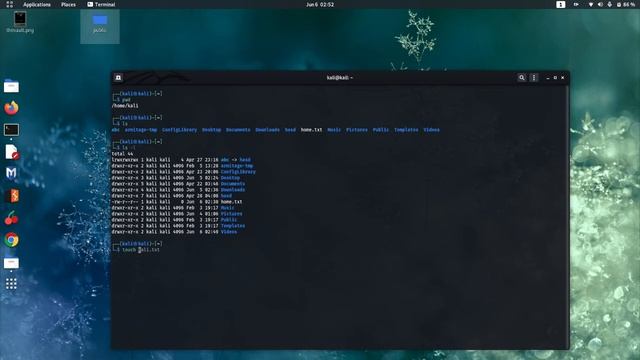Open the workspace indicator labeled 1
Viewport: 640px width, 360px height.
pos(560,4)
